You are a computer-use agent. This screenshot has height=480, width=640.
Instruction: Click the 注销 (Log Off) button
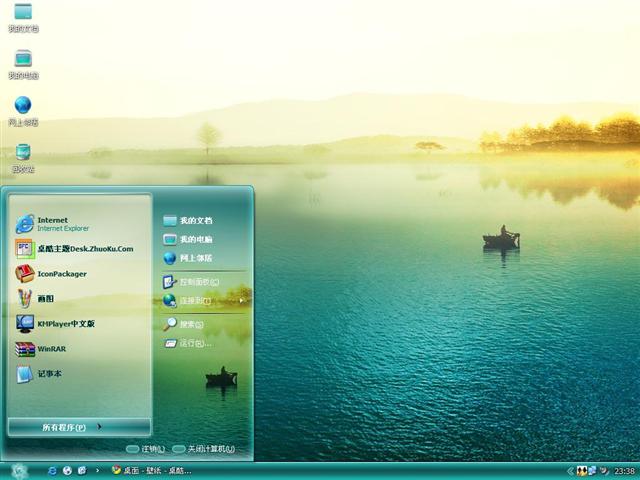[x=146, y=449]
